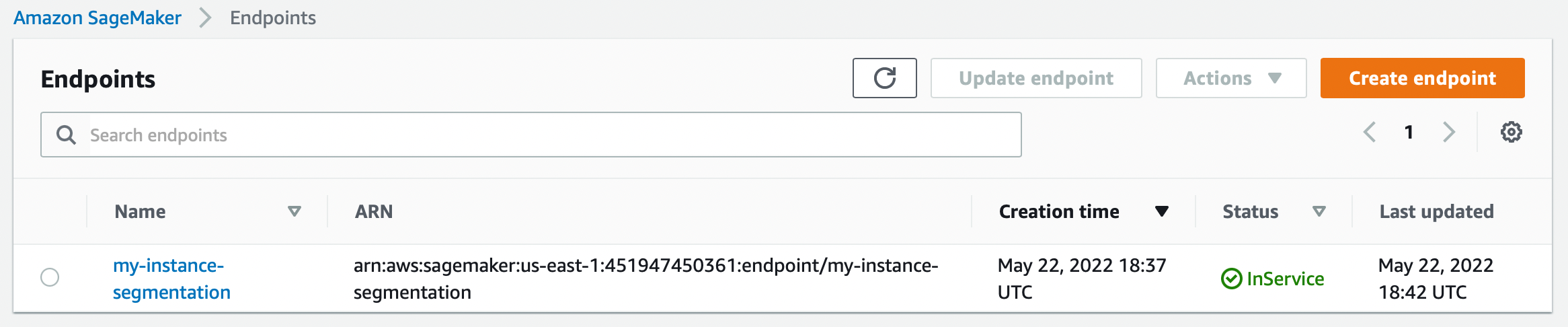Click the refresh endpoints icon button
The width and height of the screenshot is (1568, 327).
click(x=884, y=78)
